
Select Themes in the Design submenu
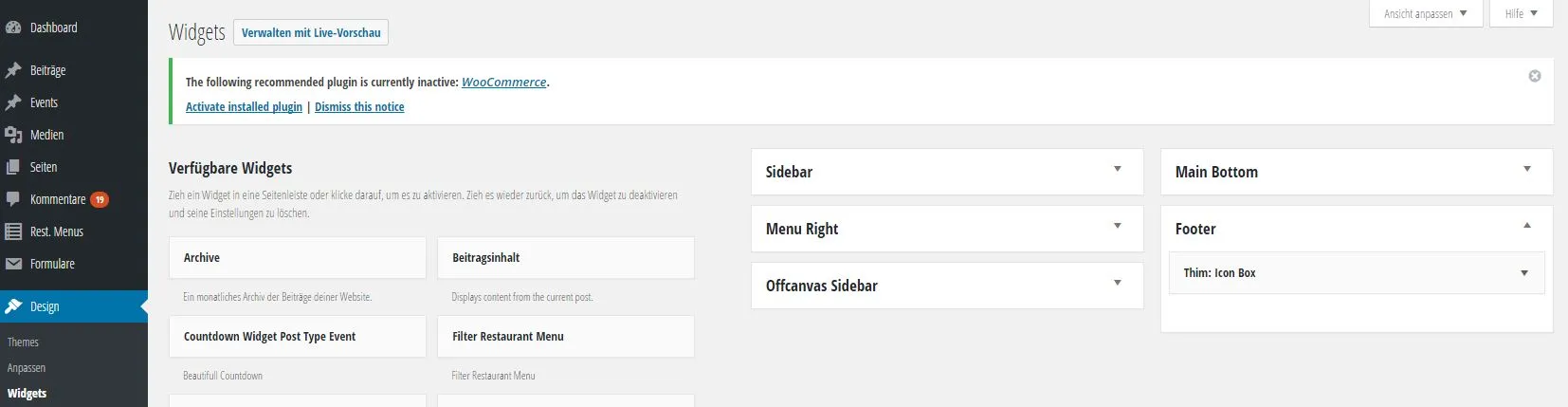click(23, 342)
